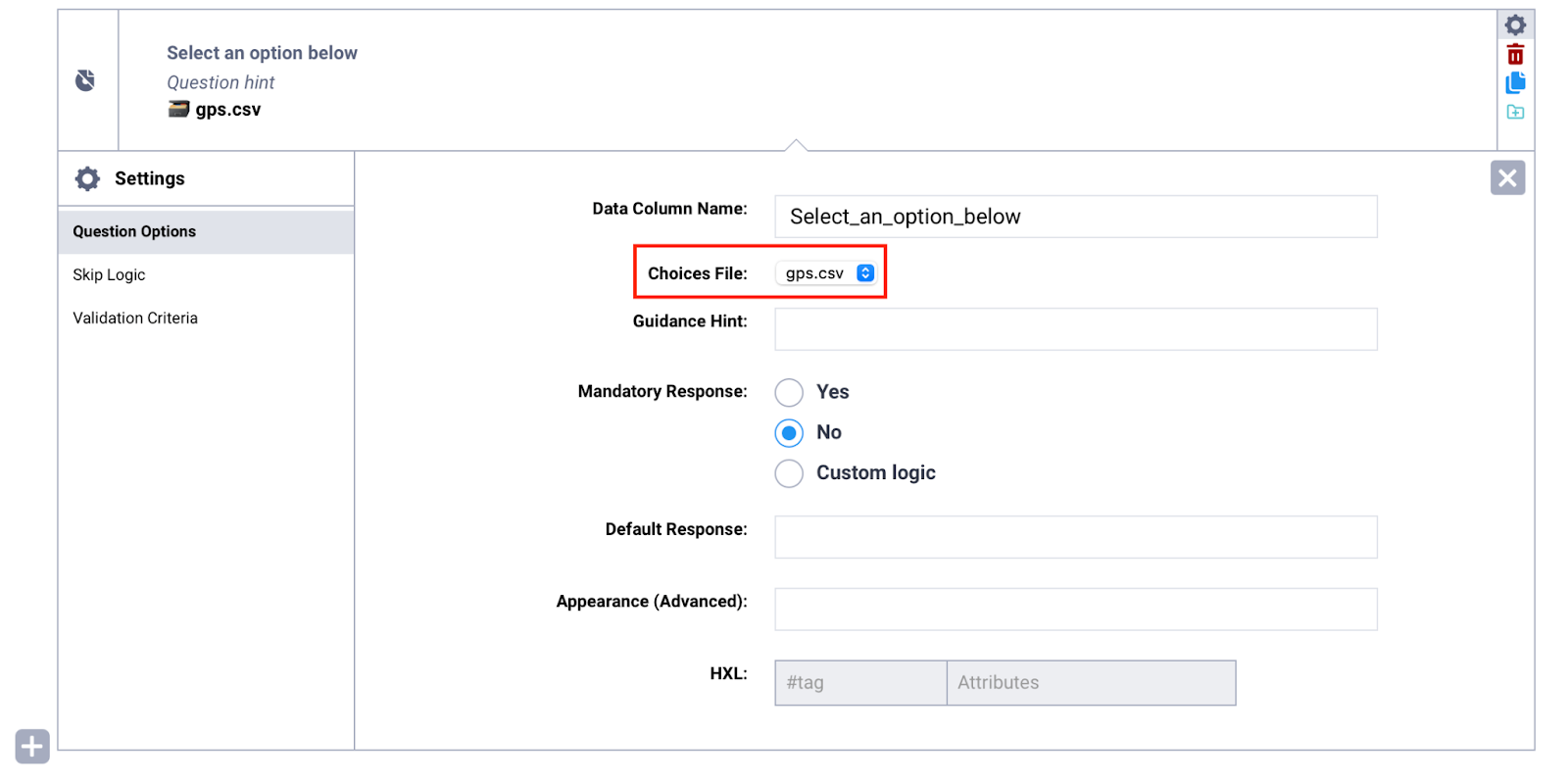Add question to library folder icon
This screenshot has width=1568, height=784.
pyautogui.click(x=1515, y=112)
